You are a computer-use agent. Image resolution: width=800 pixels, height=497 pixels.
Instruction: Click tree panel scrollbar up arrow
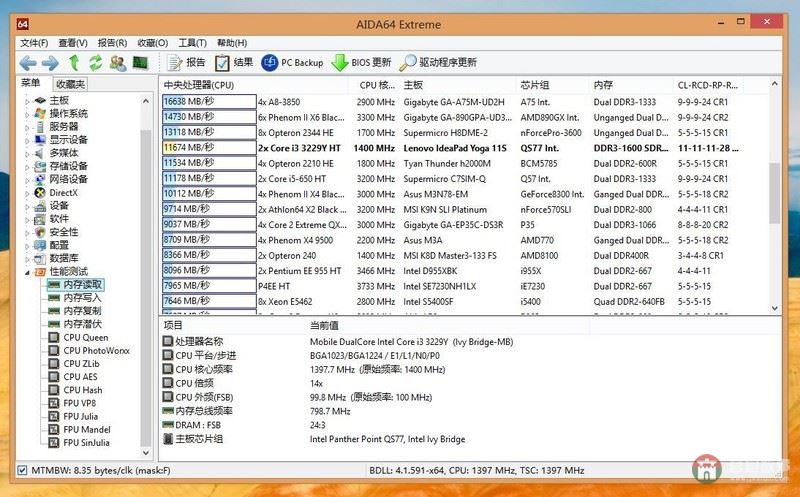point(146,101)
